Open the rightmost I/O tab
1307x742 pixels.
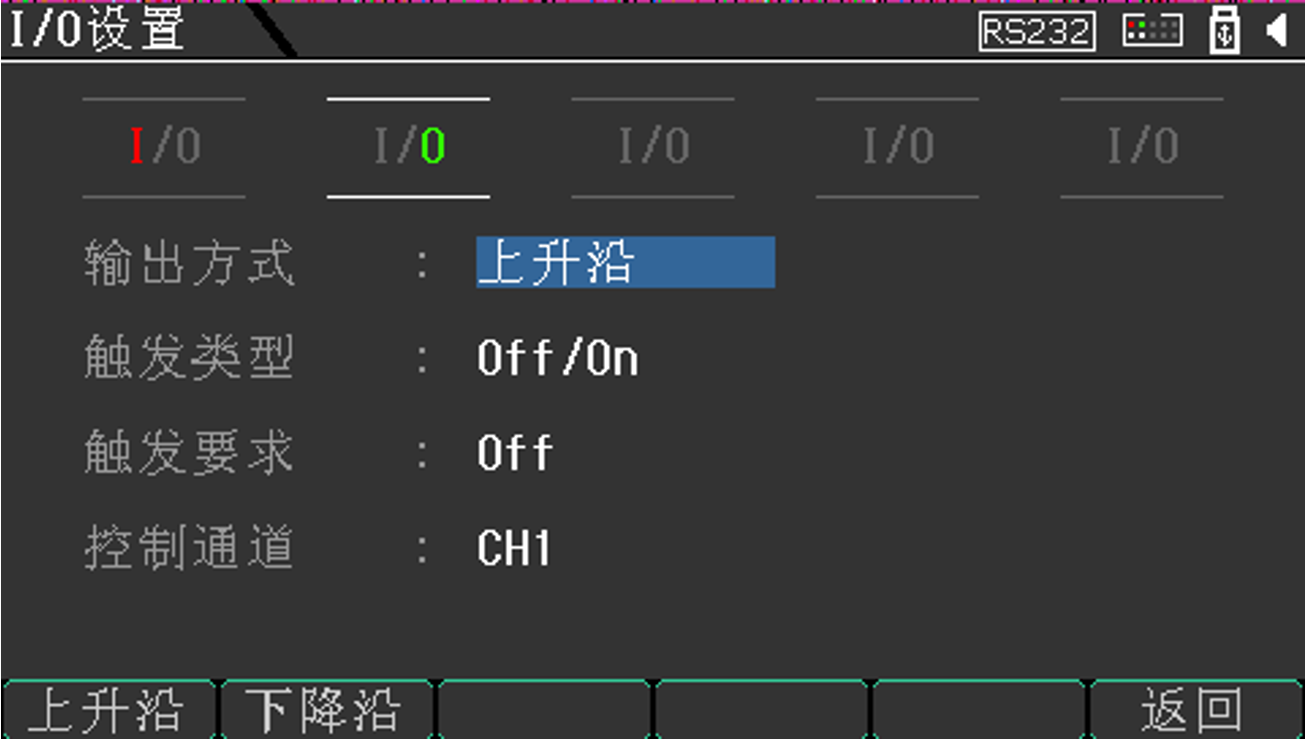pos(1140,145)
